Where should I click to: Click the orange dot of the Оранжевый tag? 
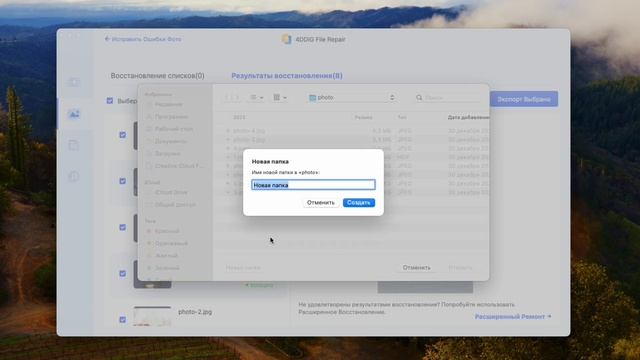coord(149,243)
